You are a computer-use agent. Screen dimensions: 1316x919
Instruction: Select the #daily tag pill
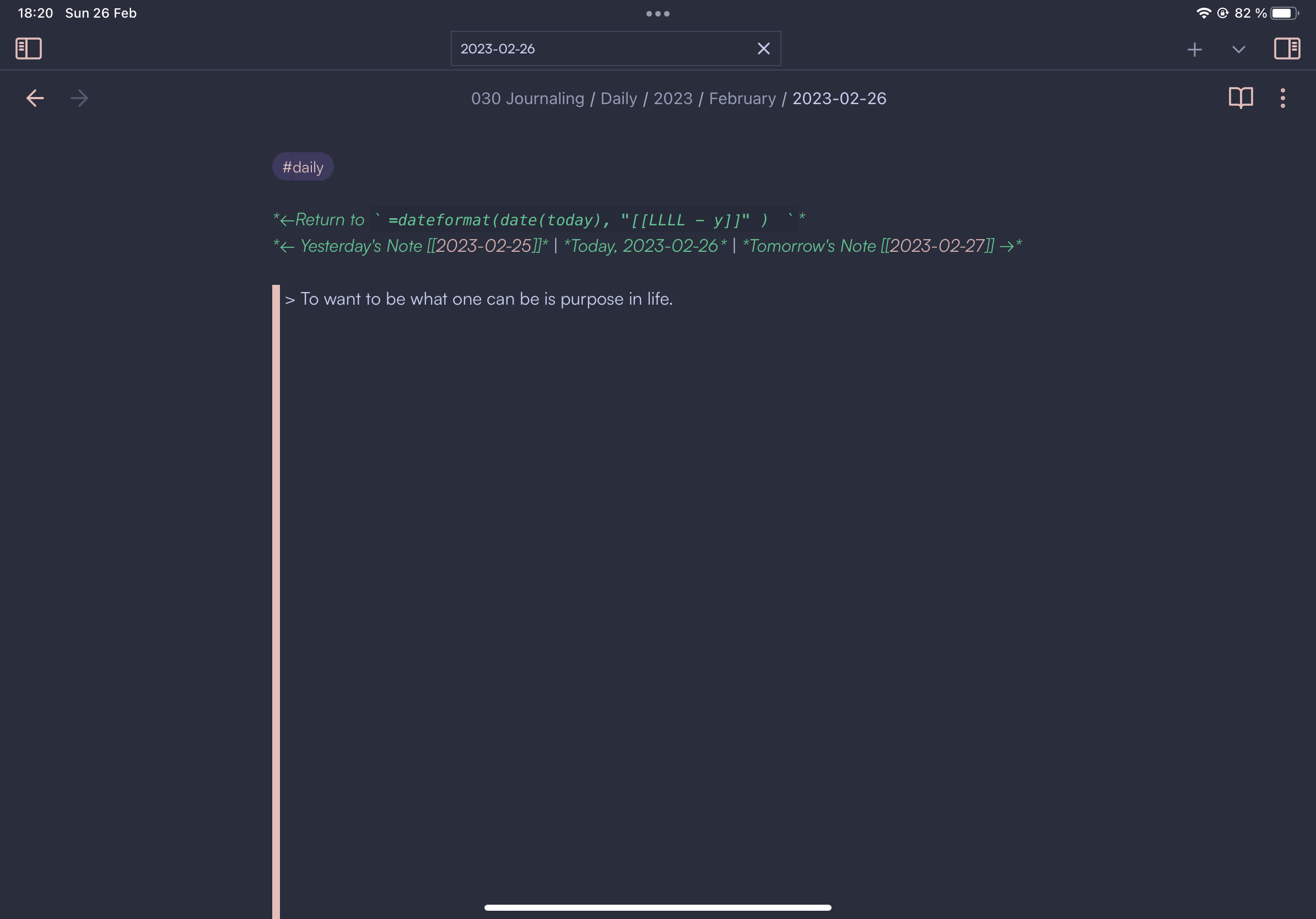pos(303,166)
